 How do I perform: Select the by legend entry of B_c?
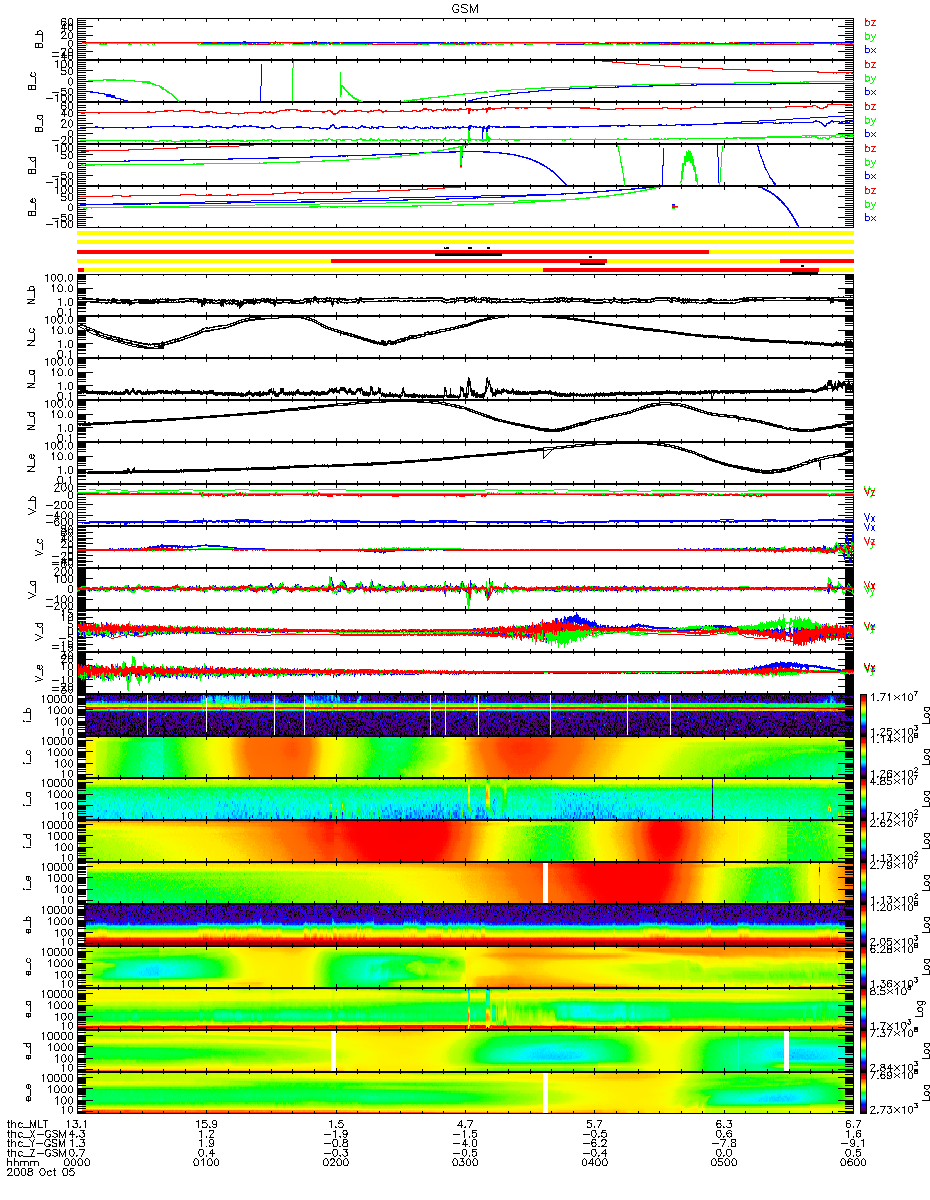tap(869, 78)
